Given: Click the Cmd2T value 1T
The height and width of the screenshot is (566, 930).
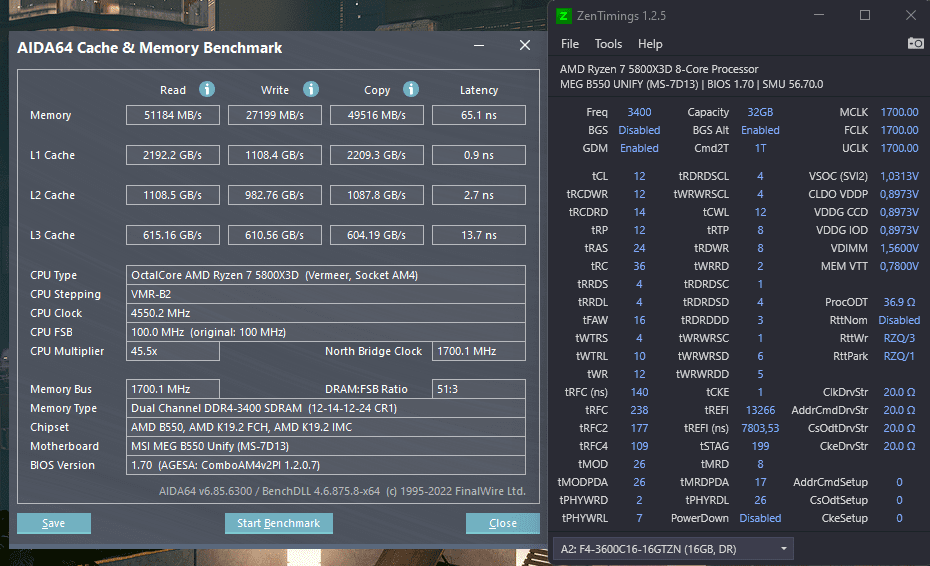Looking at the screenshot, I should point(760,148).
